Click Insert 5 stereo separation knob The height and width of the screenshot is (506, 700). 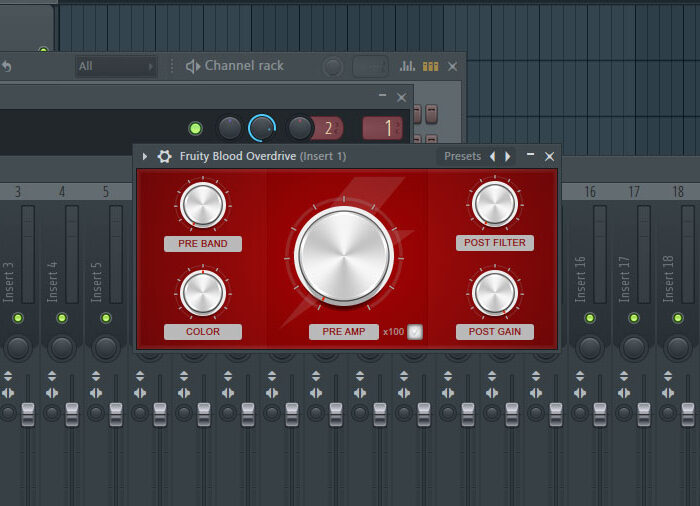[96, 413]
